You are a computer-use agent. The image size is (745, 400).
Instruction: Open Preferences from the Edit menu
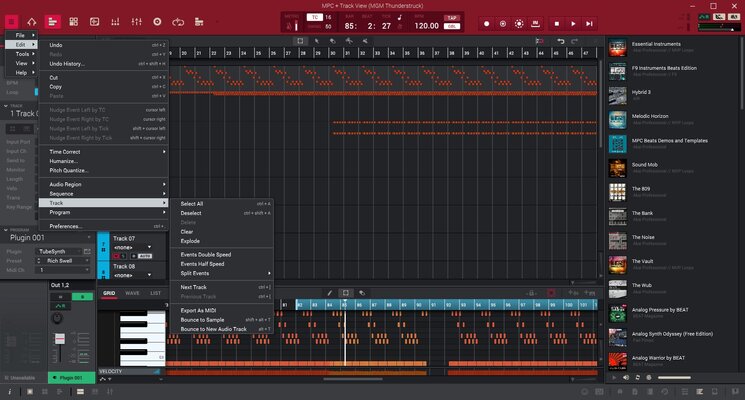coord(104,226)
